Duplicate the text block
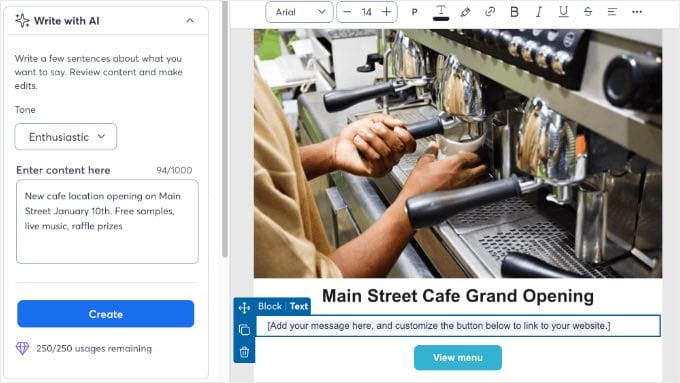This screenshot has height=383, width=680. tap(244, 330)
